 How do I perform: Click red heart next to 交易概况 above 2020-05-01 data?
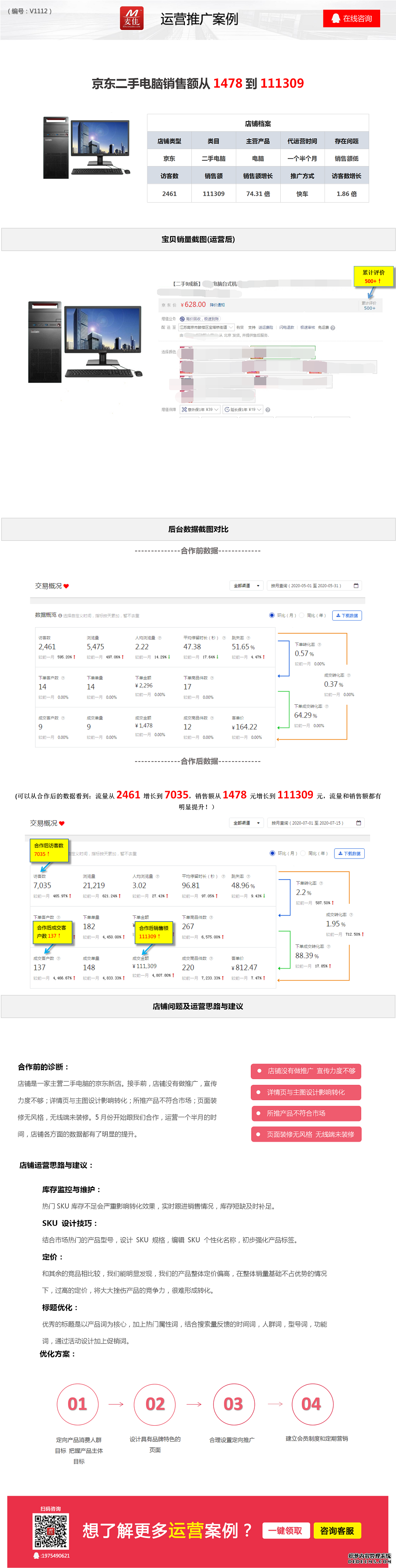[66, 586]
